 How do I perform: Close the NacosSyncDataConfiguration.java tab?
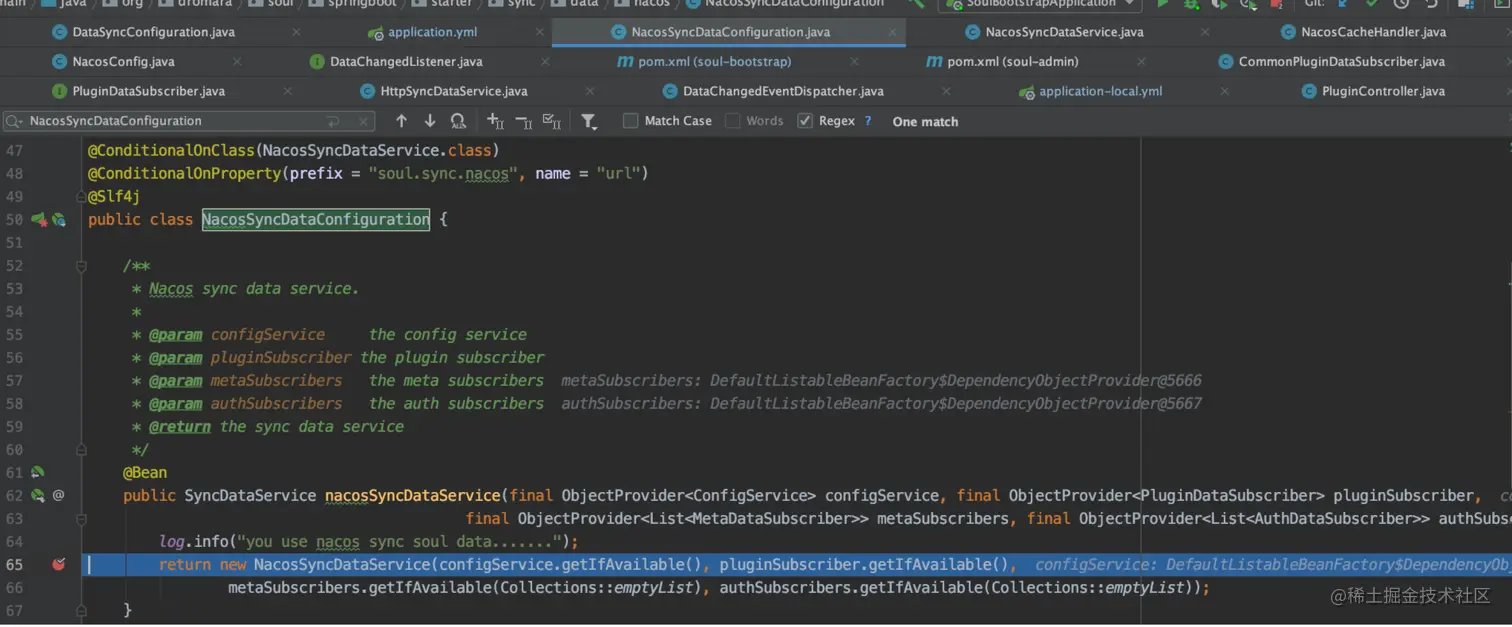point(893,32)
